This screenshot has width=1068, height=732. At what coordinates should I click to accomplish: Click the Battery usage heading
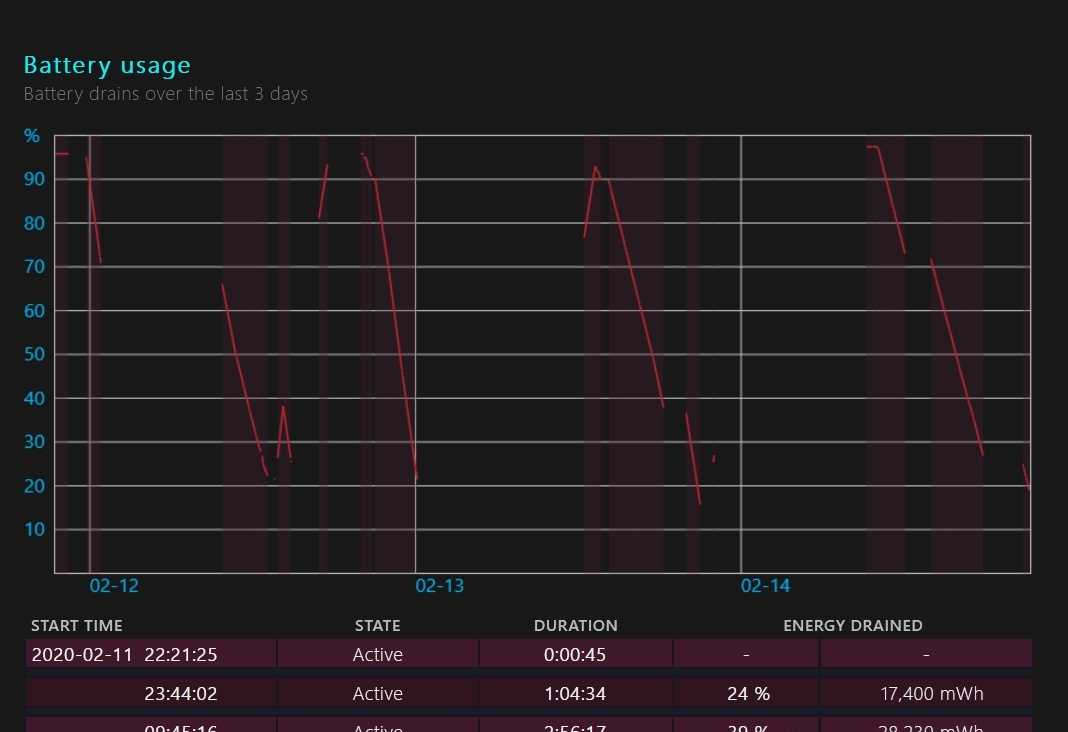coord(107,65)
